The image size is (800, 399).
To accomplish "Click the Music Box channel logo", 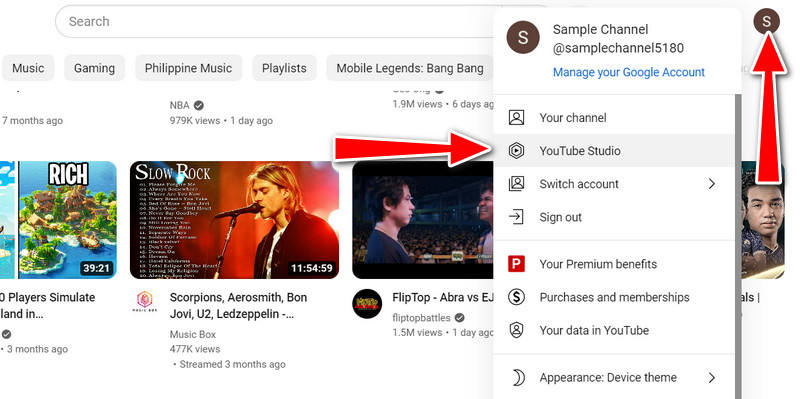I will pos(145,302).
